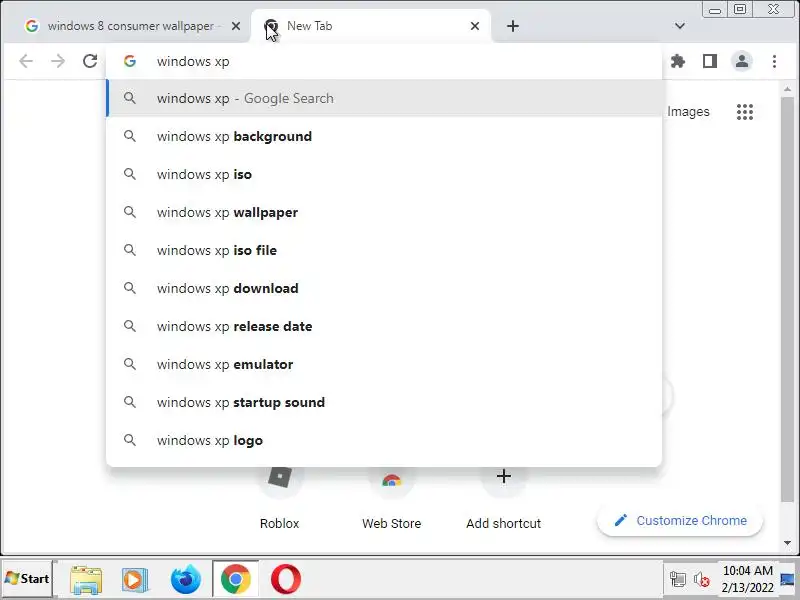This screenshot has height=600, width=800.
Task: Open the Extensions puzzle icon
Action: [x=678, y=61]
